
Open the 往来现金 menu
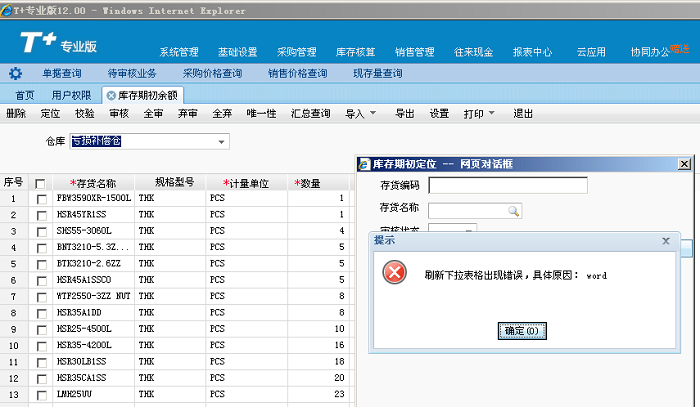tap(473, 52)
